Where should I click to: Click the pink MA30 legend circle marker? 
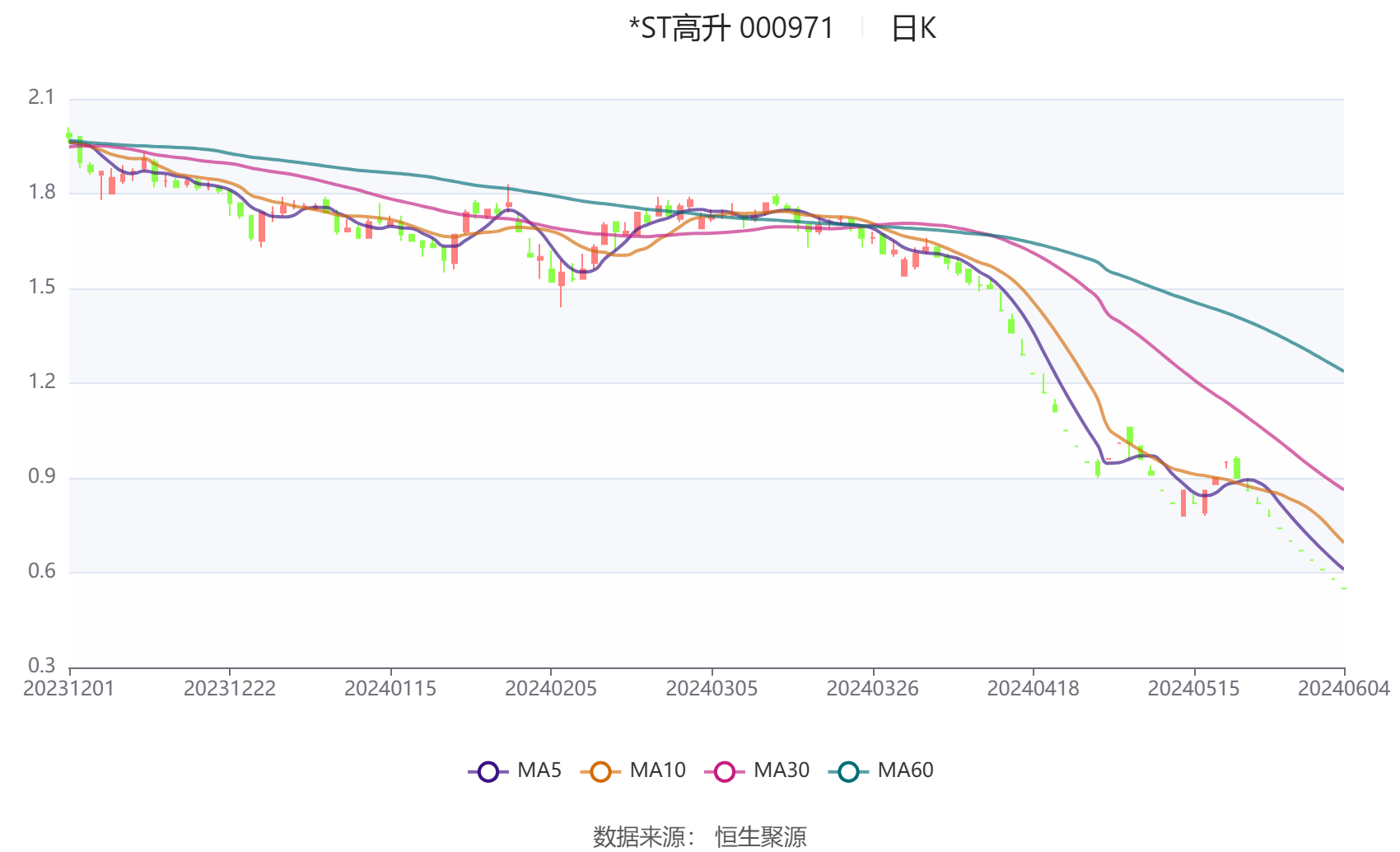click(725, 771)
